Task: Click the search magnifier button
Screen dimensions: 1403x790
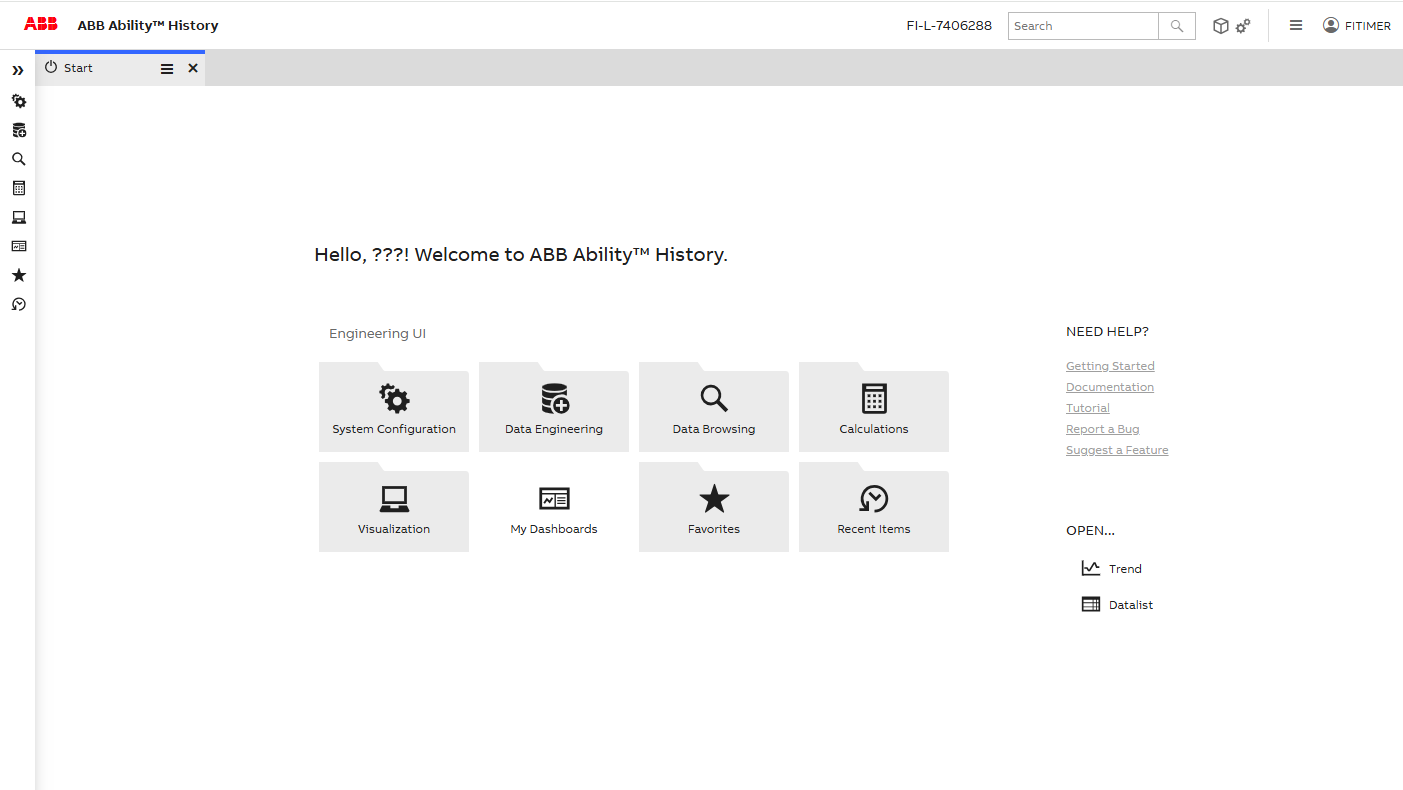Action: (1177, 26)
